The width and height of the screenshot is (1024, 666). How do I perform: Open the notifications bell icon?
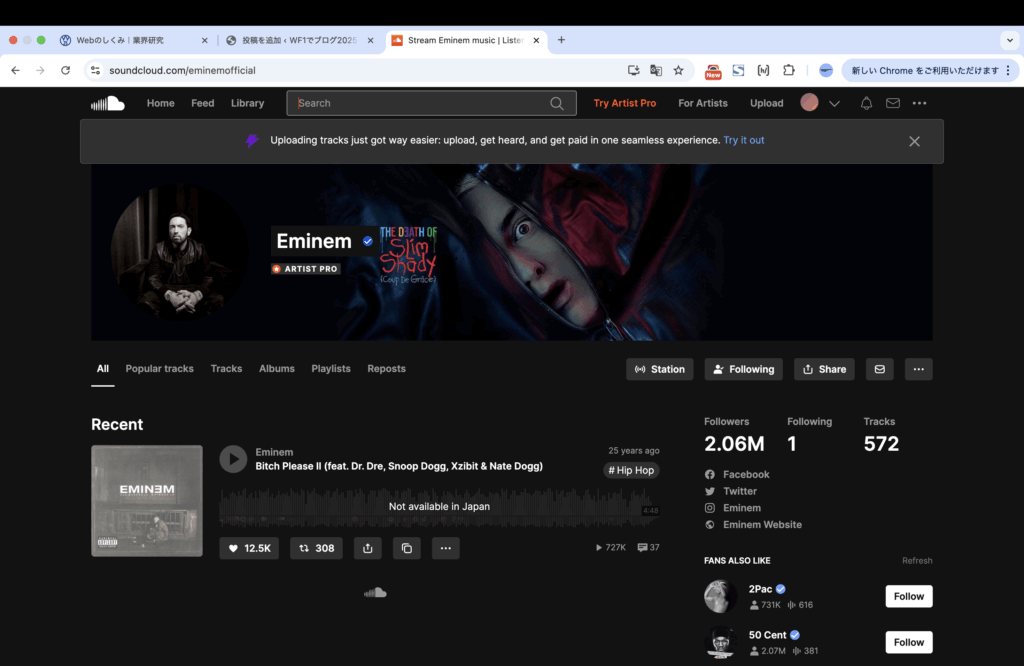pyautogui.click(x=866, y=103)
